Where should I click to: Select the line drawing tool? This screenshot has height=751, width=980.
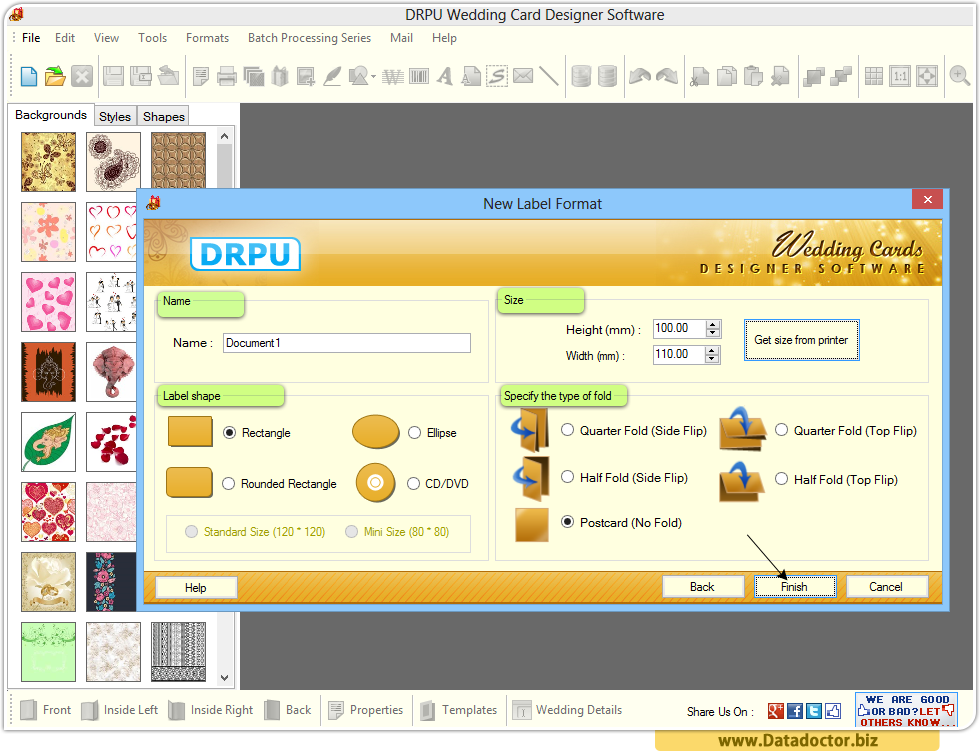[549, 77]
